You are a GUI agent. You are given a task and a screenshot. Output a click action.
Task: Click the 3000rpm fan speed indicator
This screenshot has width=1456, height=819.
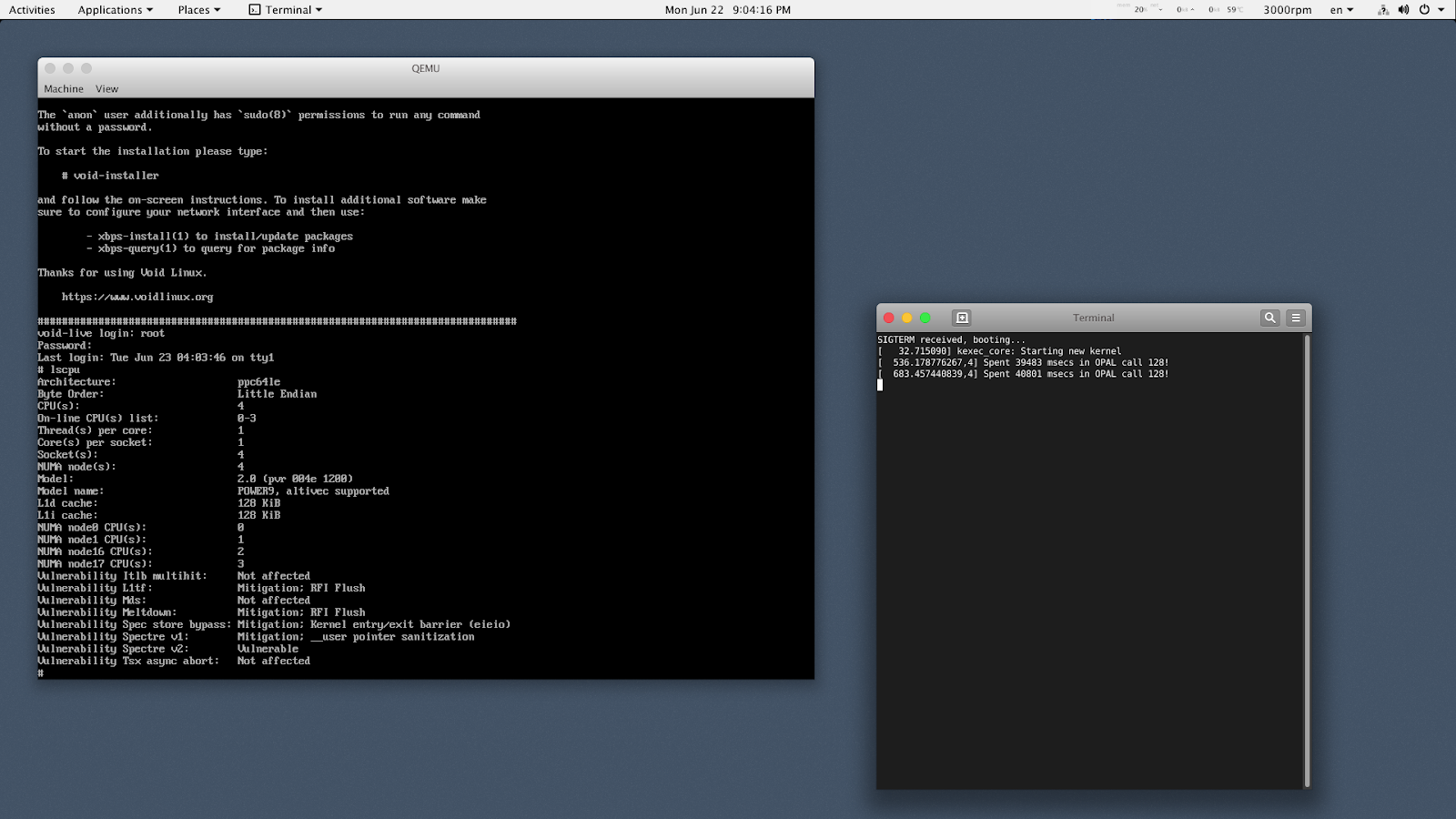[1288, 10]
